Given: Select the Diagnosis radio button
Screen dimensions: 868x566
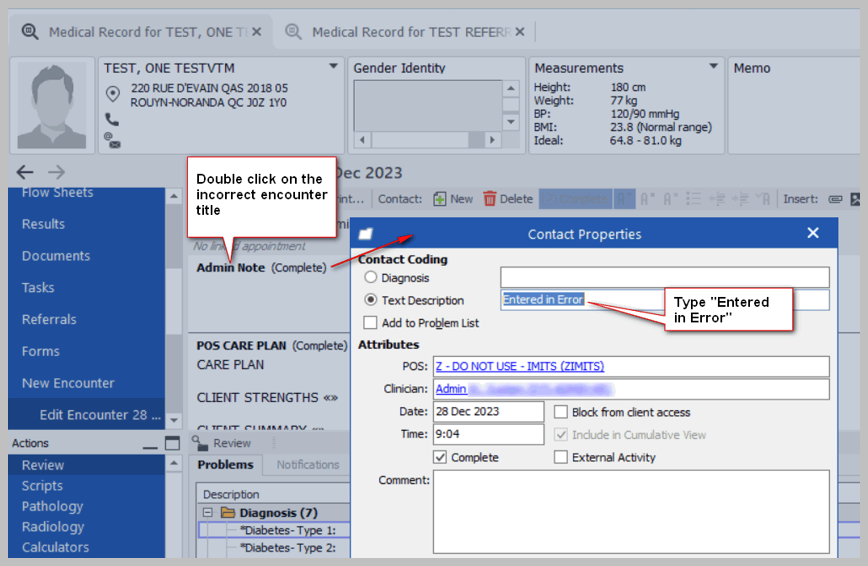Looking at the screenshot, I should (x=371, y=278).
